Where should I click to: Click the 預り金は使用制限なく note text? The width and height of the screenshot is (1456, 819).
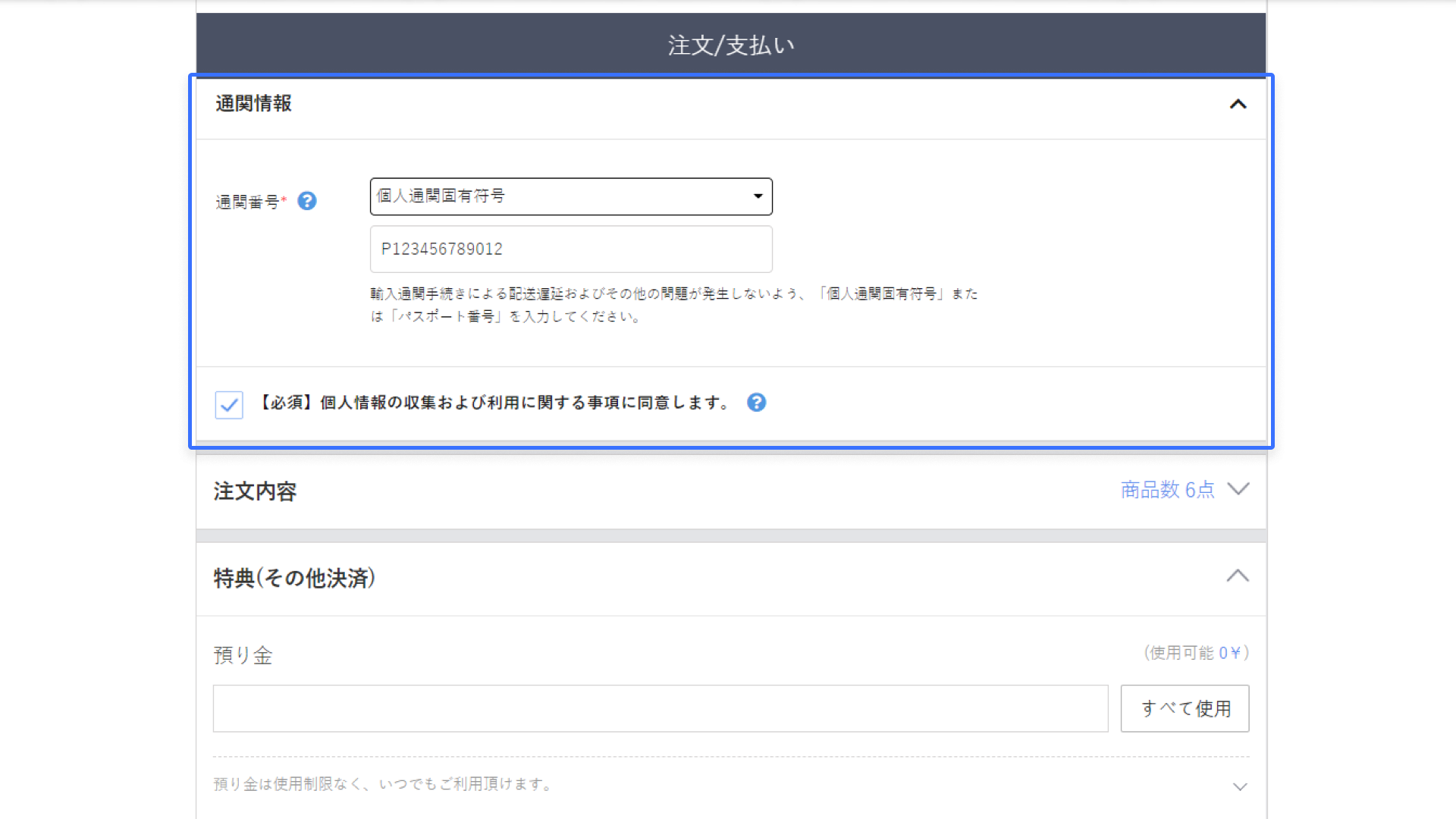pyautogui.click(x=384, y=784)
